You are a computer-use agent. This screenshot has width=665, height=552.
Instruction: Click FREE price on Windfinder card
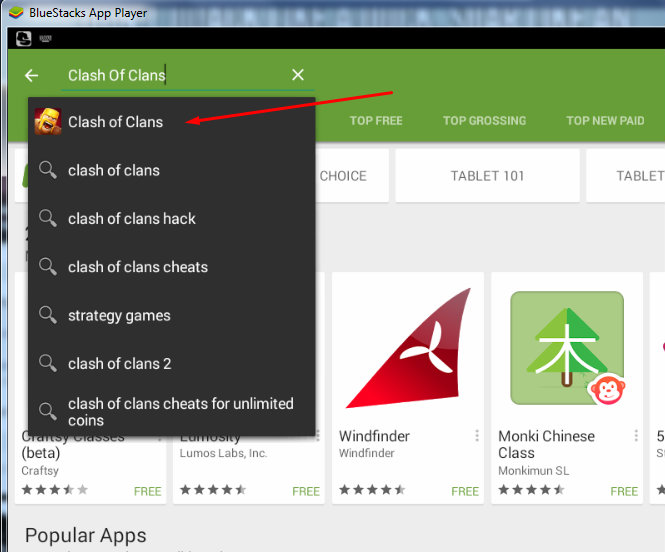(x=465, y=491)
